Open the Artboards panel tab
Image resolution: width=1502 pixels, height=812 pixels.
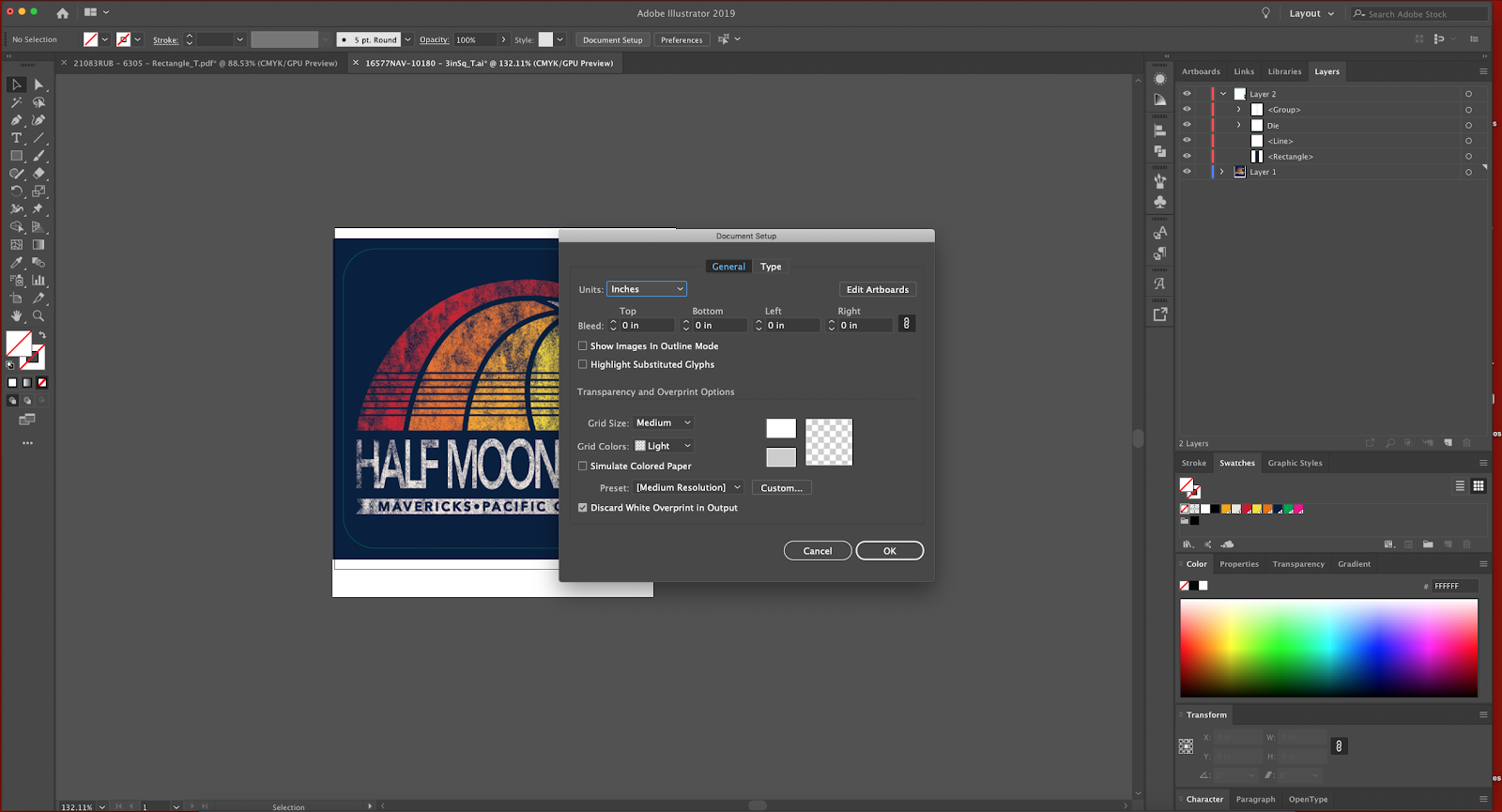point(1202,71)
